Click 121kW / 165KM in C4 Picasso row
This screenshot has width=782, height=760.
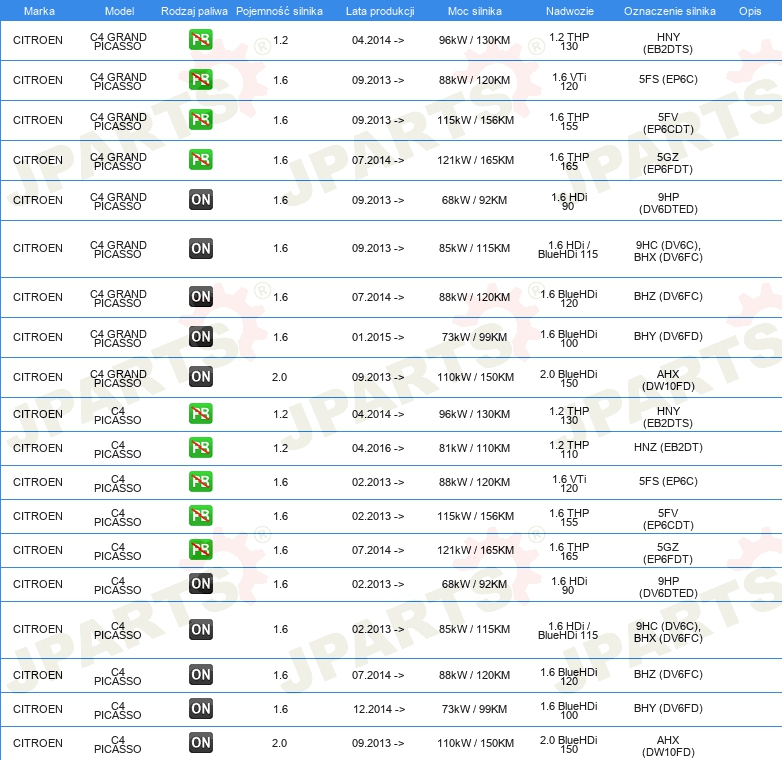(475, 550)
